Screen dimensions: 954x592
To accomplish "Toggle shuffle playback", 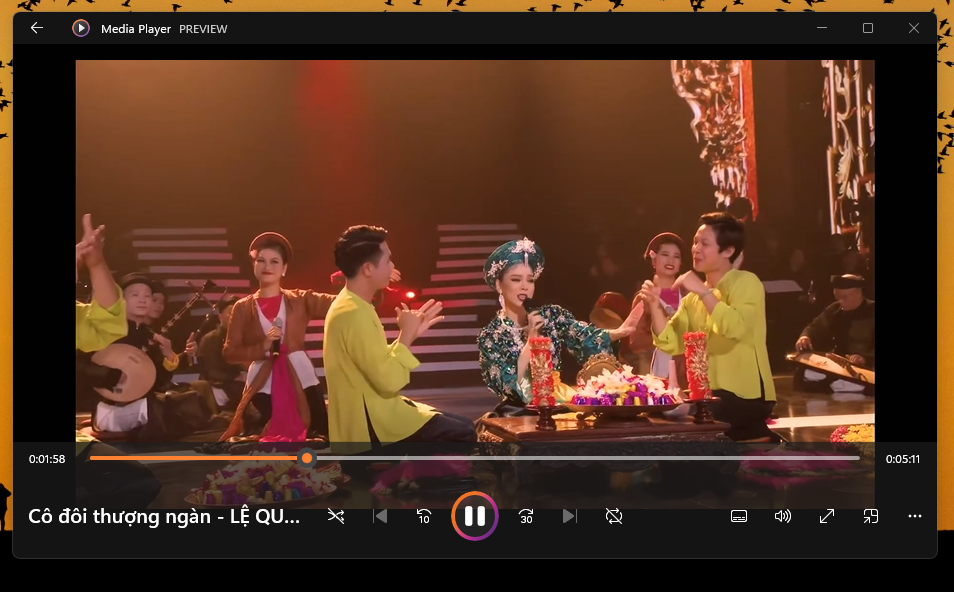I will click(x=336, y=517).
